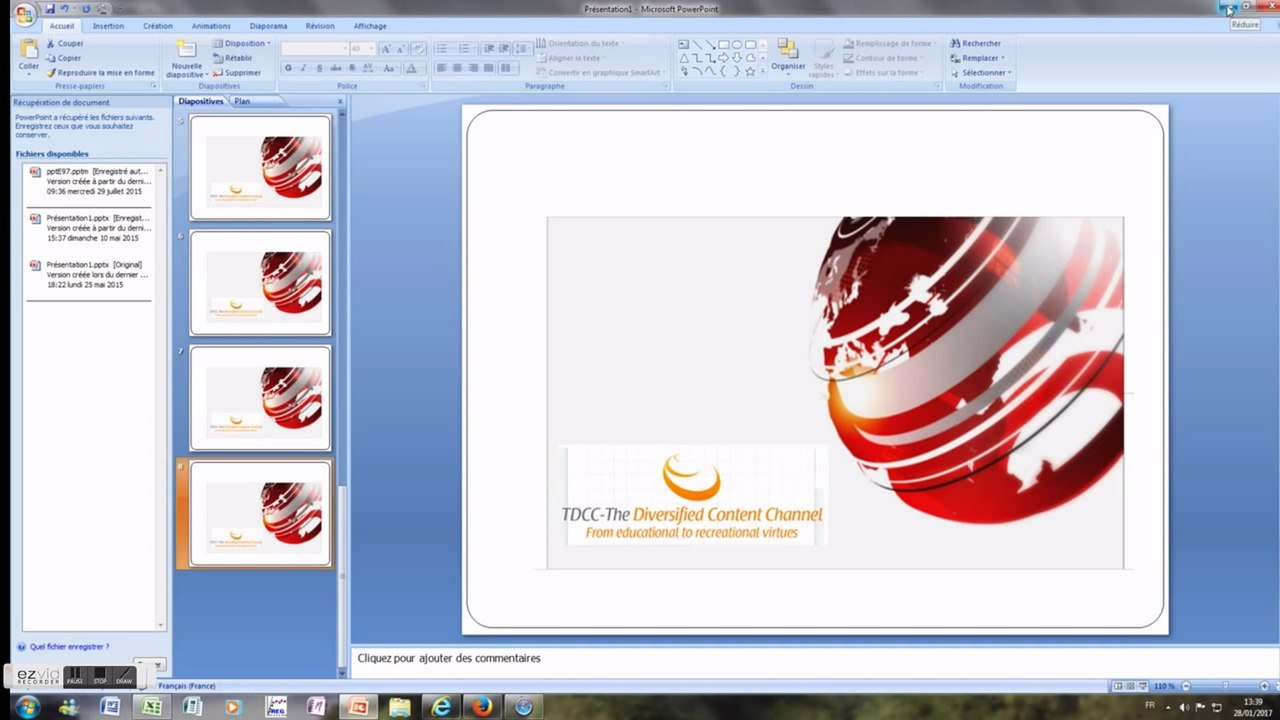Open font name combo box

point(313,49)
